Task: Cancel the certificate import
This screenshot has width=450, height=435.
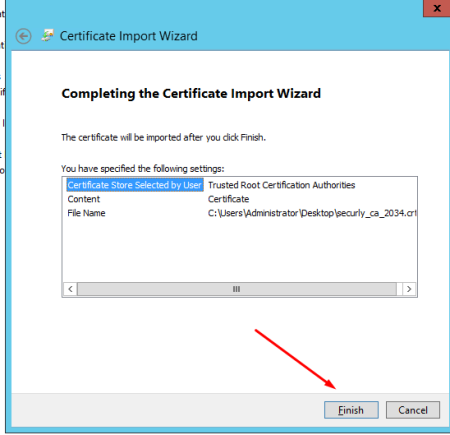Action: coord(413,410)
